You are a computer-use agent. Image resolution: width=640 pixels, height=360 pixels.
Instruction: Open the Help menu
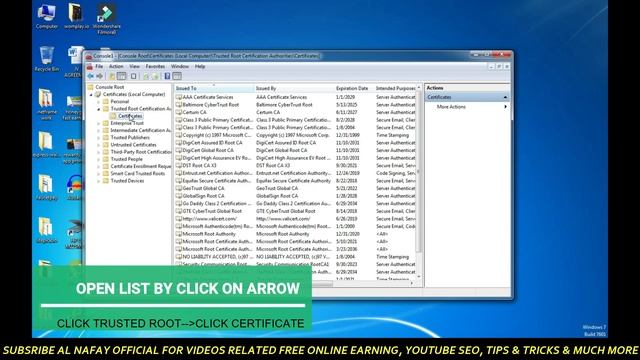pos(200,67)
